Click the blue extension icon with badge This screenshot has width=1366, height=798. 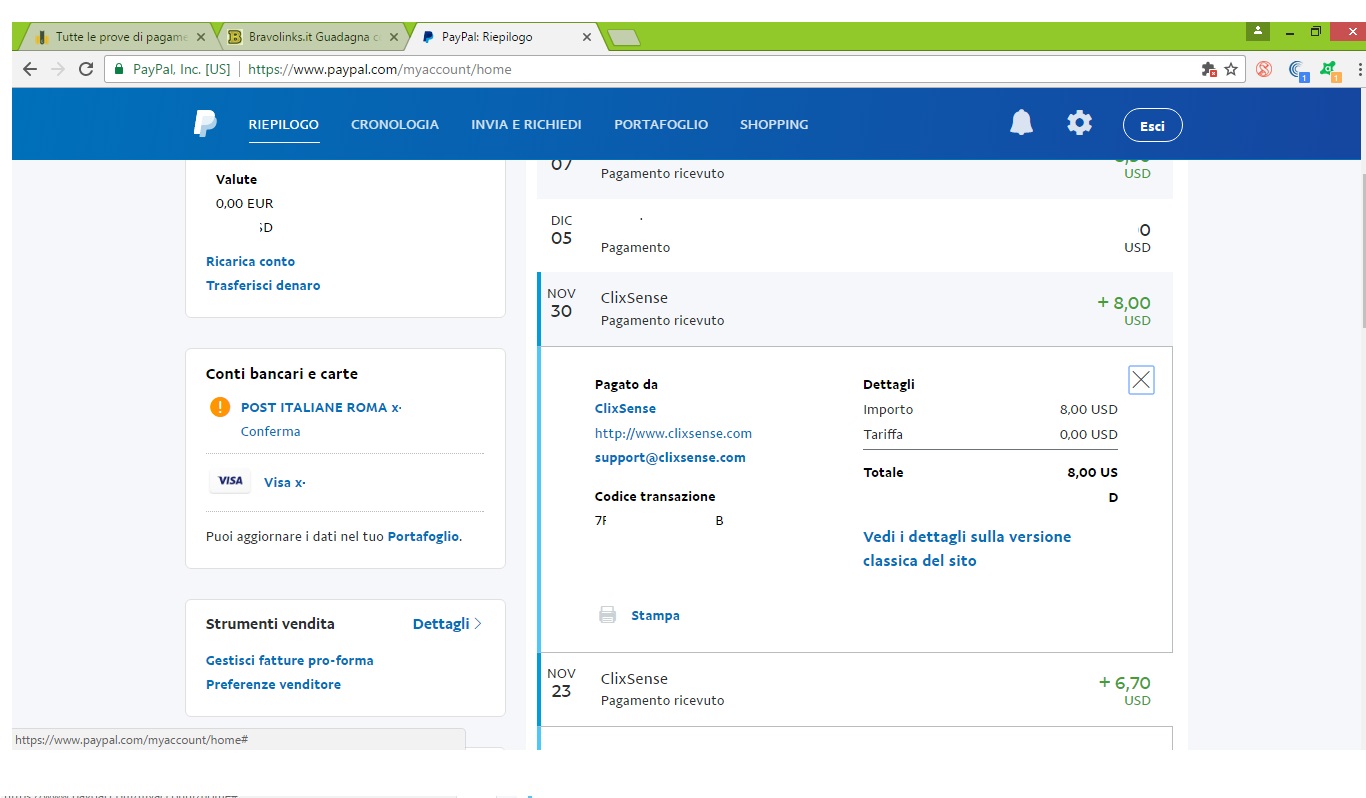[1298, 70]
